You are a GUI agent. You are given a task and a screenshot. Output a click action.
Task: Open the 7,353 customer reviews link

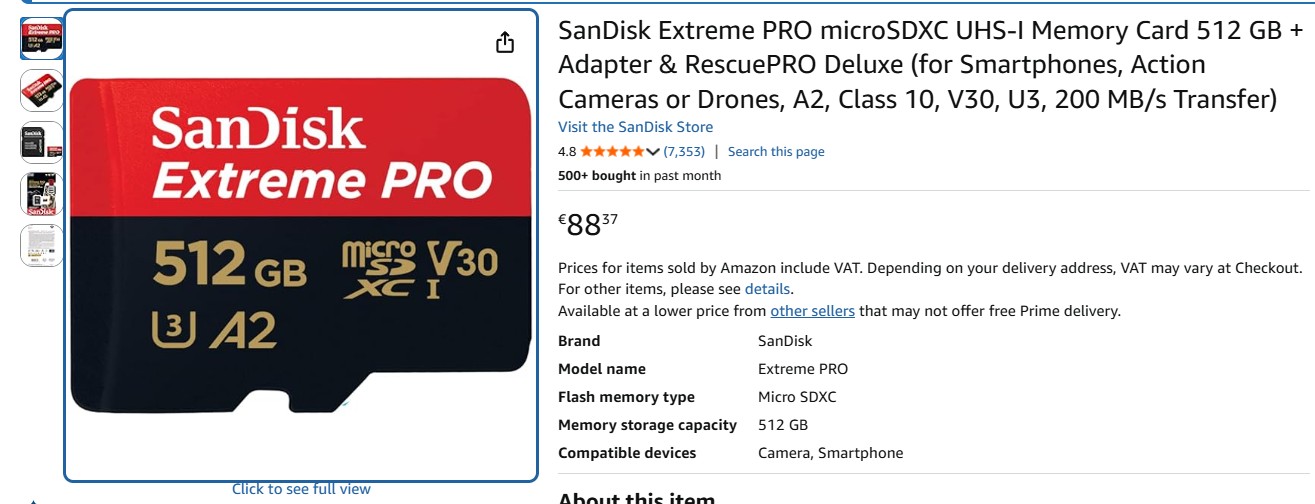coord(684,152)
